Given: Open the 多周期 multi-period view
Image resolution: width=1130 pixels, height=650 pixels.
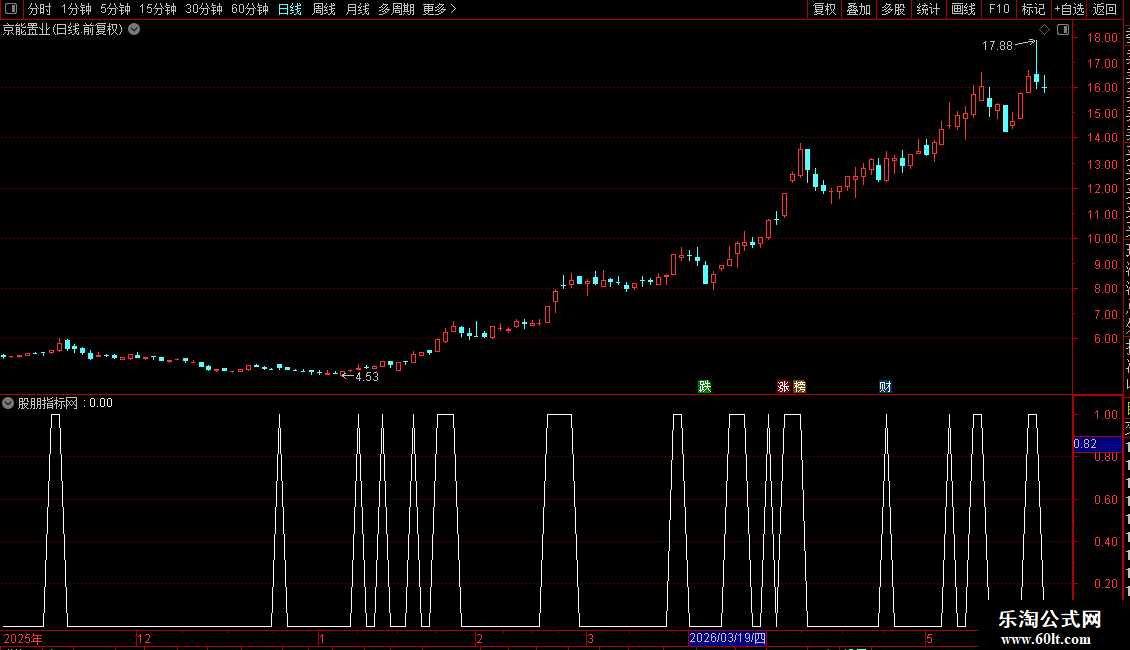Looking at the screenshot, I should point(396,9).
